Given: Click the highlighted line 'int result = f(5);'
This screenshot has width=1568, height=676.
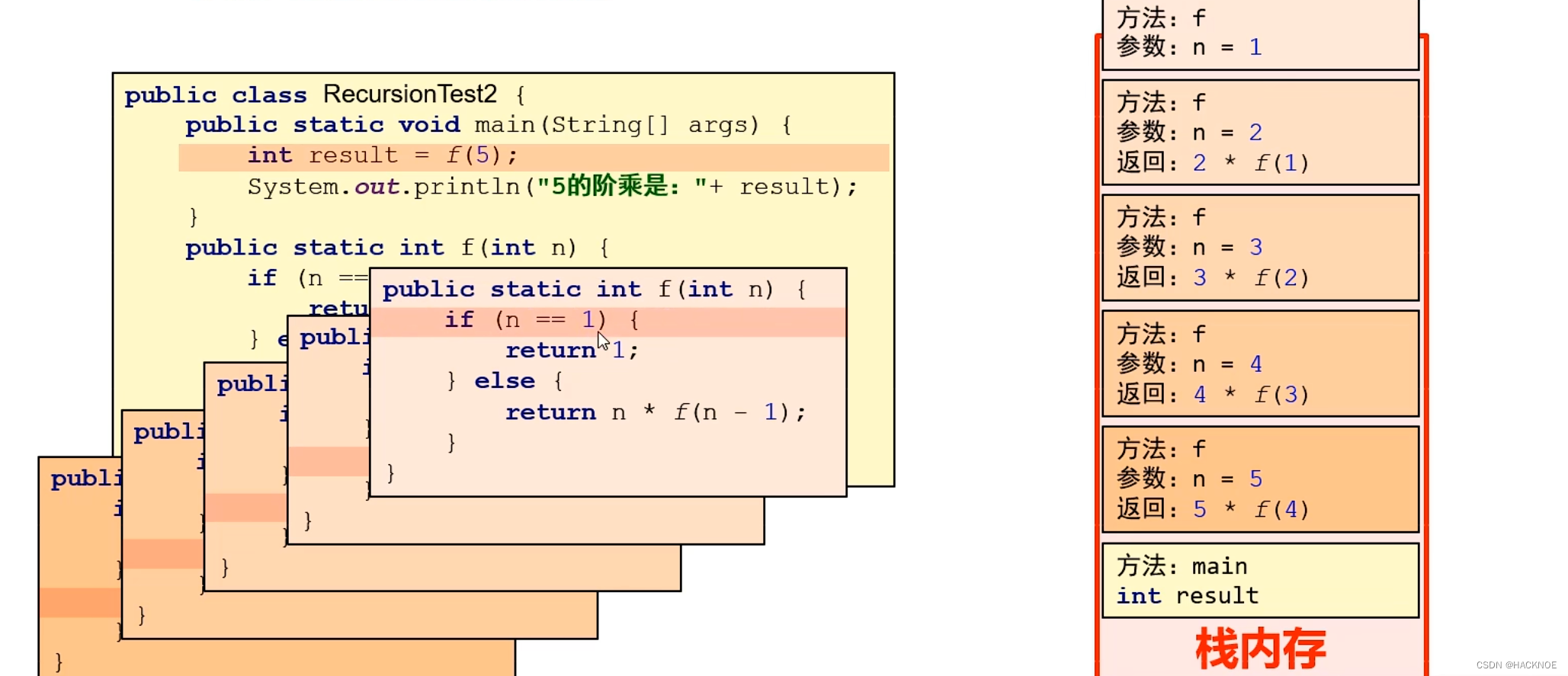Looking at the screenshot, I should [x=534, y=156].
